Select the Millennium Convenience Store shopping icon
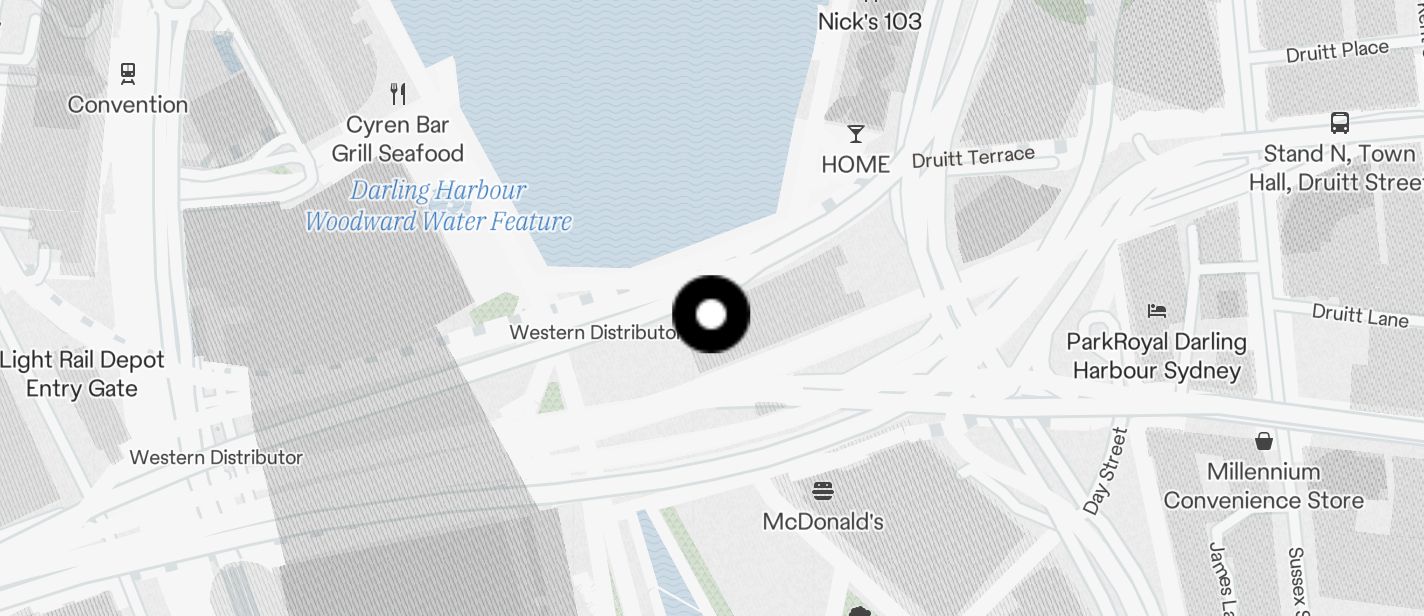 point(1264,440)
